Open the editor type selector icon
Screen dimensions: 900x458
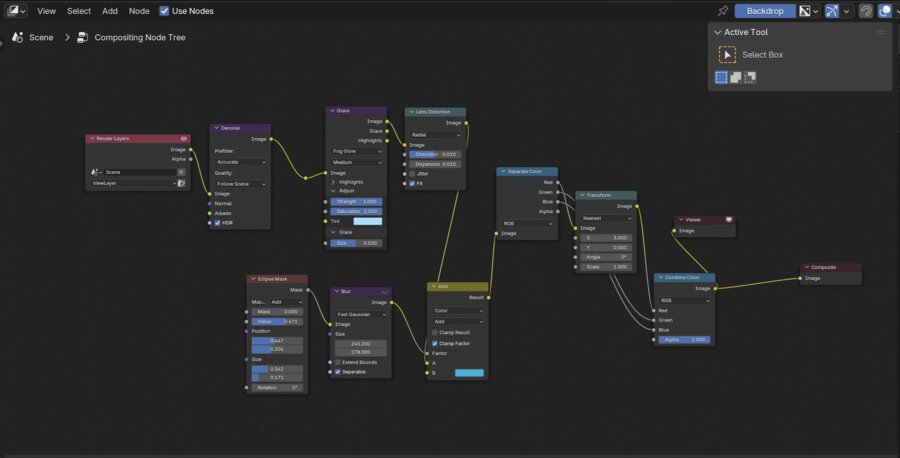tap(15, 11)
